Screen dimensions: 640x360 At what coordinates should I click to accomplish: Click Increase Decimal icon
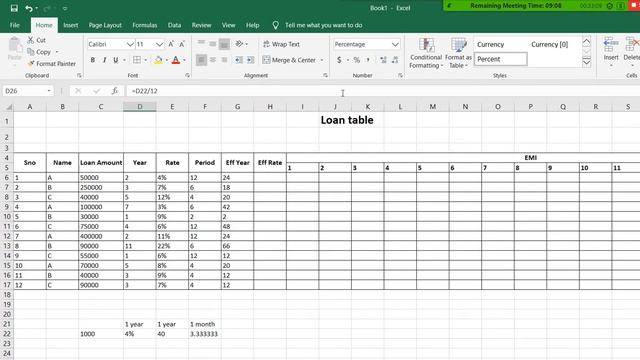(383, 60)
